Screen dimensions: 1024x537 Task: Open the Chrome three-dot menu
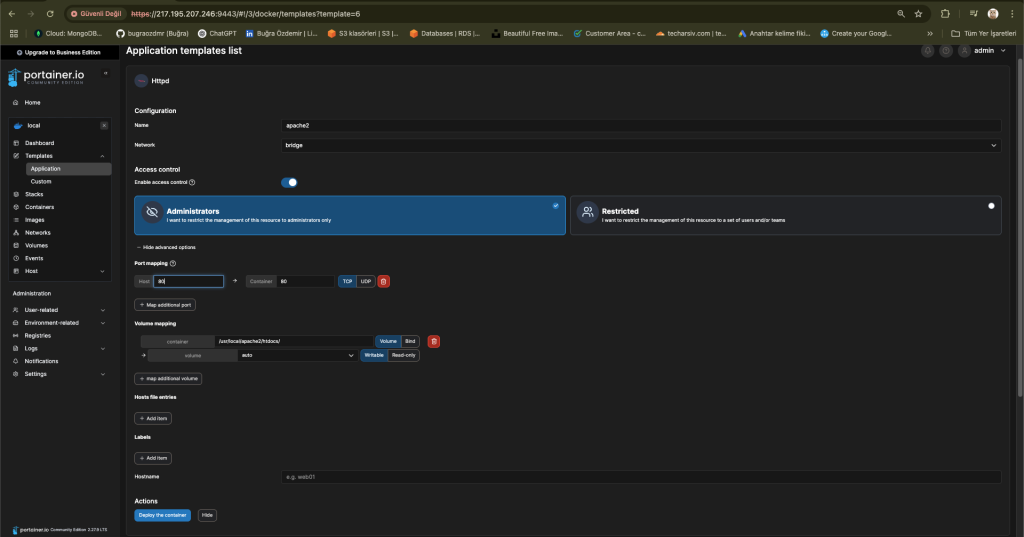1012,14
